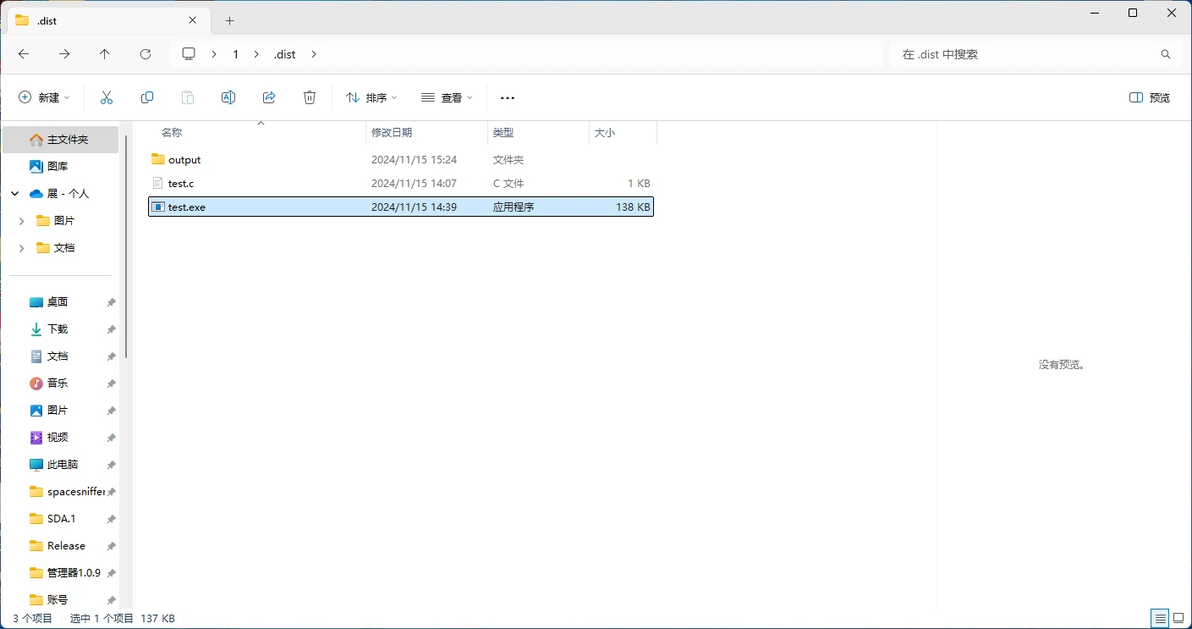This screenshot has height=629, width=1192.
Task: Click folder 1 in the address path
Action: pos(236,54)
